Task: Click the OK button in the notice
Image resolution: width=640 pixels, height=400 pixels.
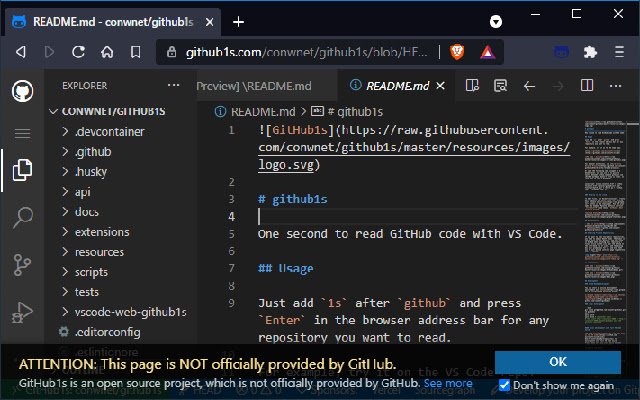Action: click(x=558, y=362)
